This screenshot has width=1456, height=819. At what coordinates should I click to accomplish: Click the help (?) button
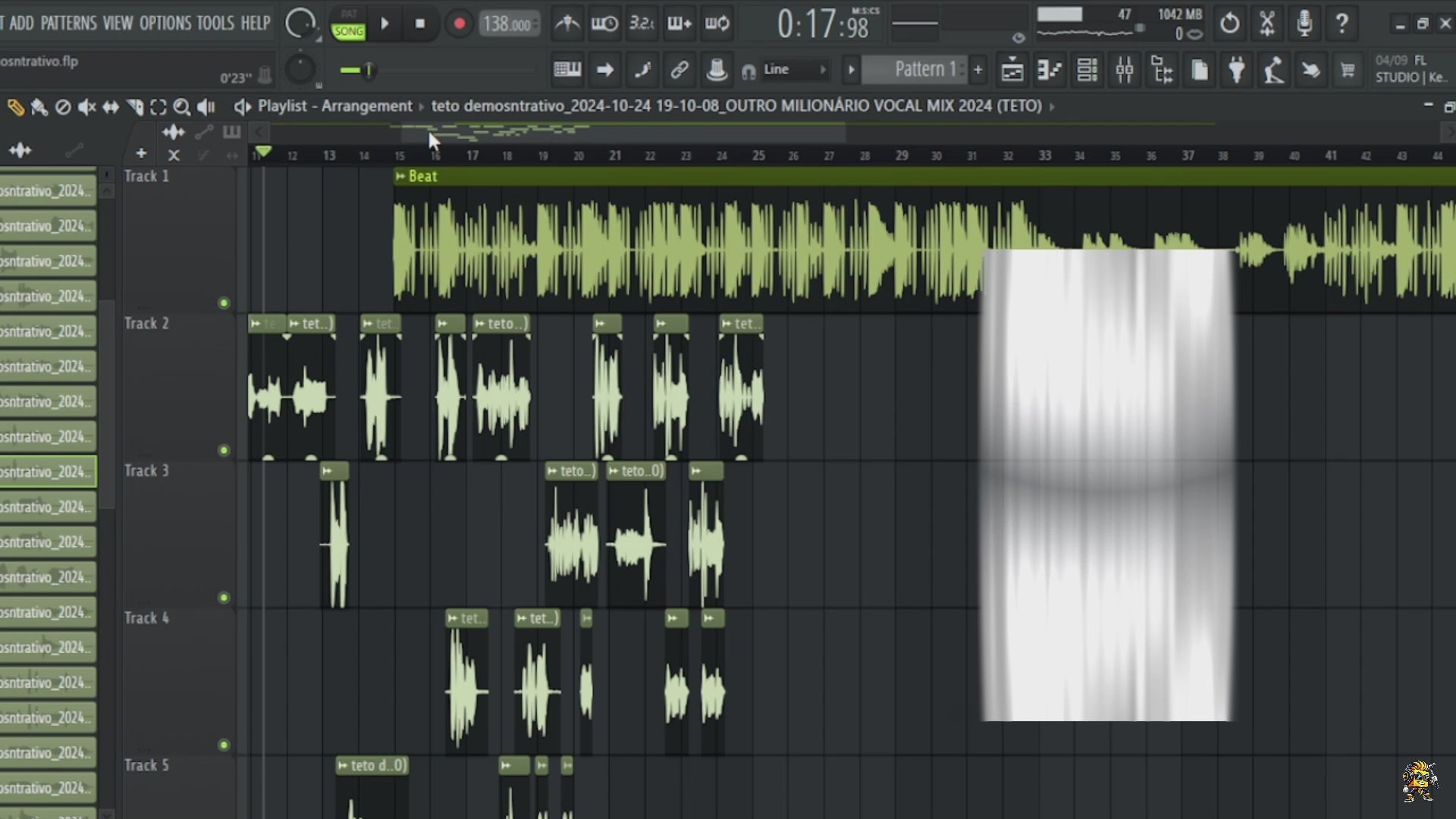point(1342,24)
